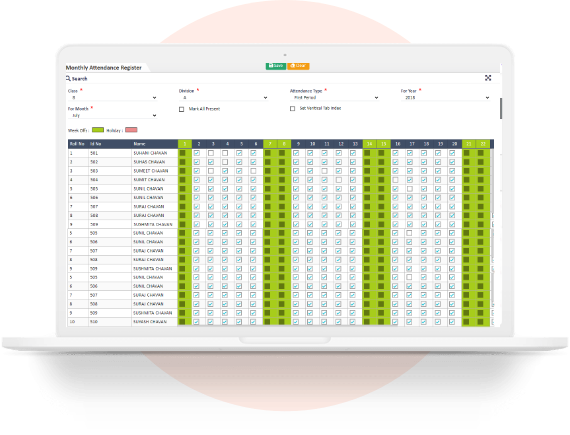Open the Class dropdown
The width and height of the screenshot is (570, 435).
pos(112,97)
